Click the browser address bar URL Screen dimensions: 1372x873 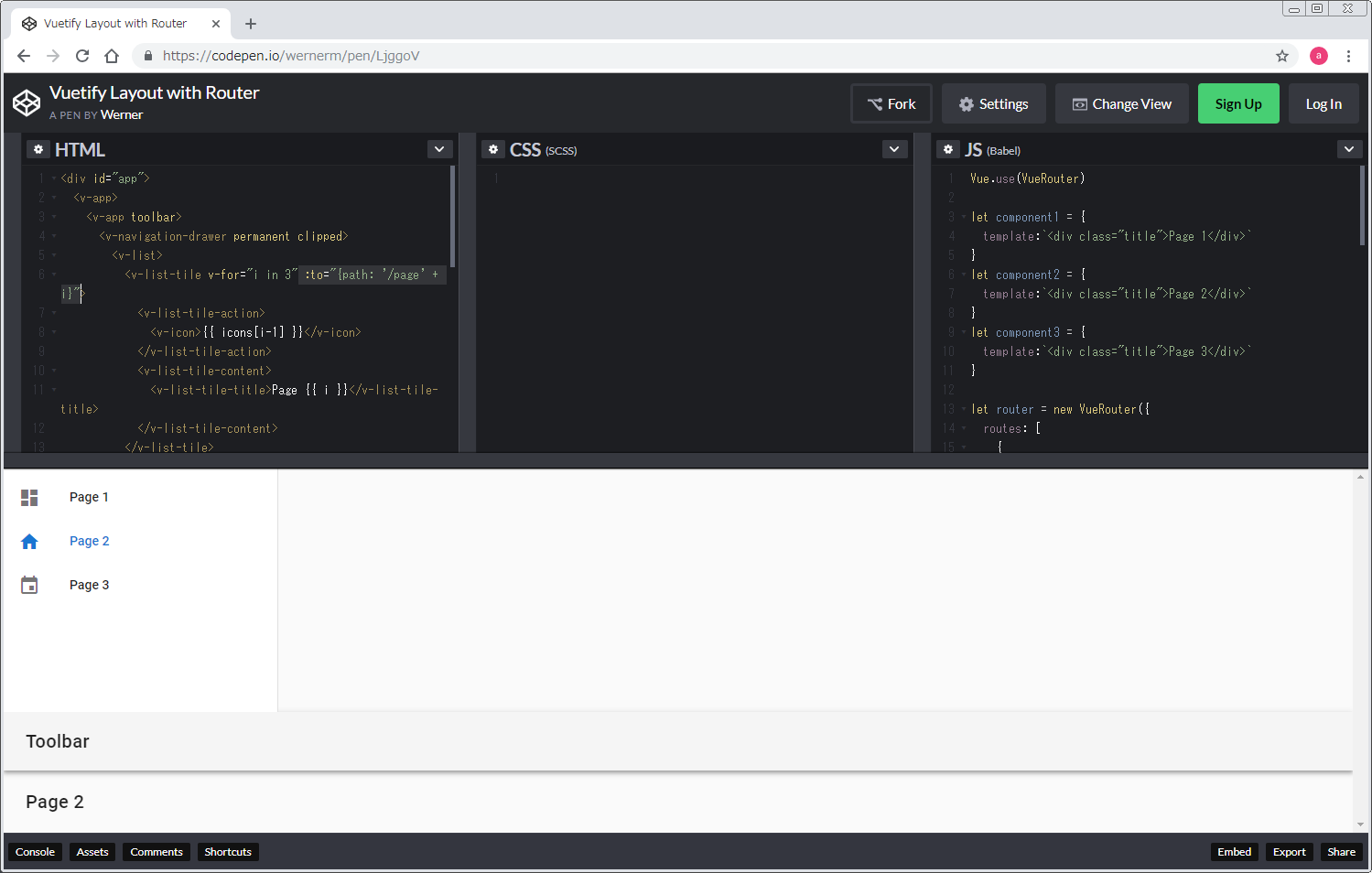[x=291, y=56]
